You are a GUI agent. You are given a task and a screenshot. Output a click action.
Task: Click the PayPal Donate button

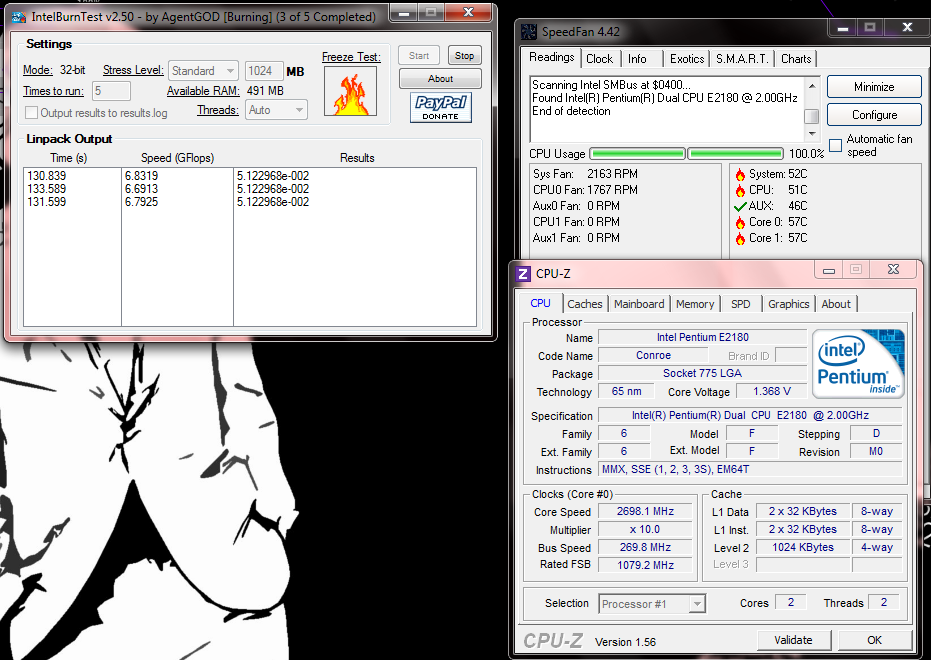pyautogui.click(x=441, y=107)
